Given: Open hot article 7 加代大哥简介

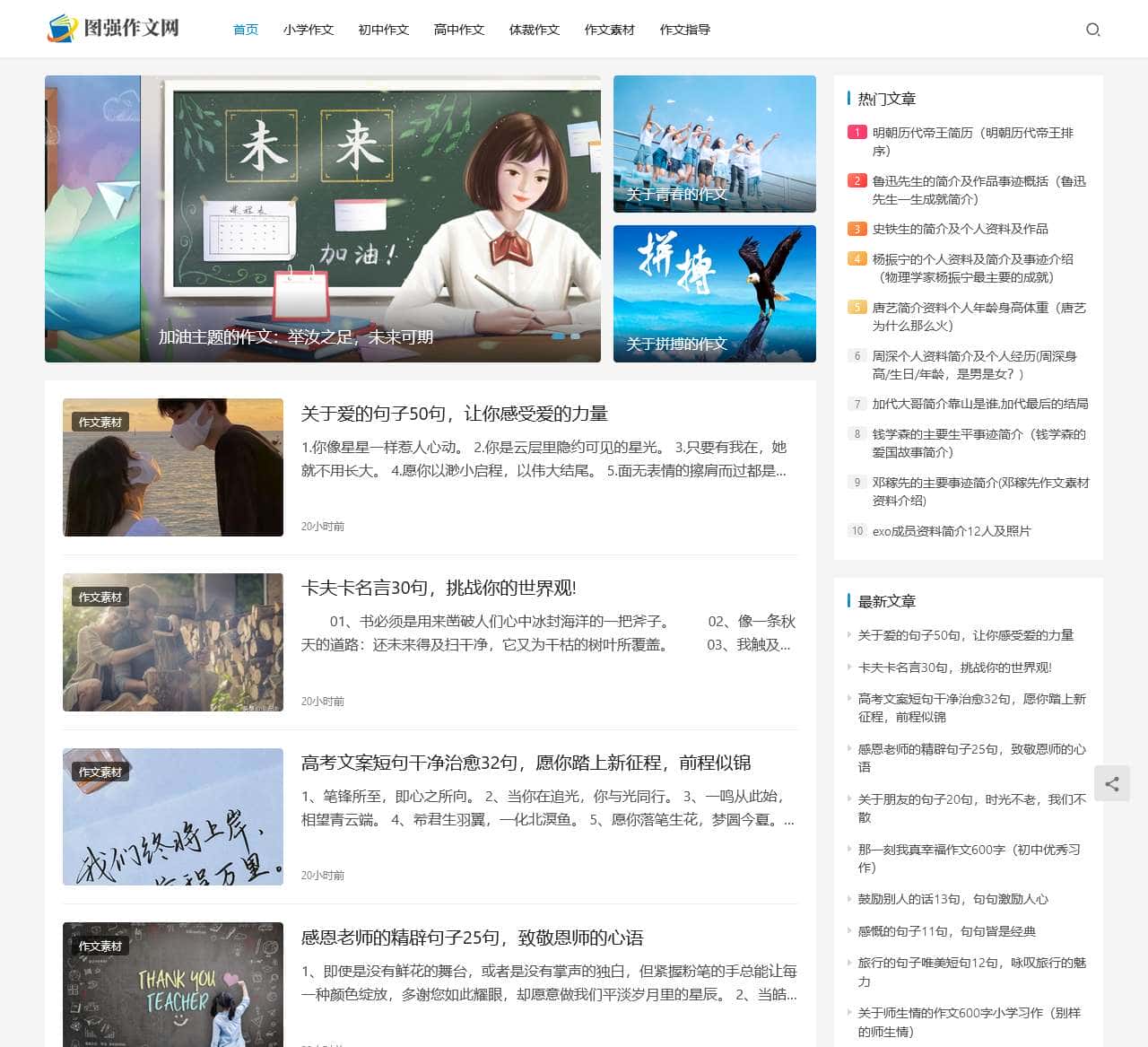Looking at the screenshot, I should (x=980, y=404).
